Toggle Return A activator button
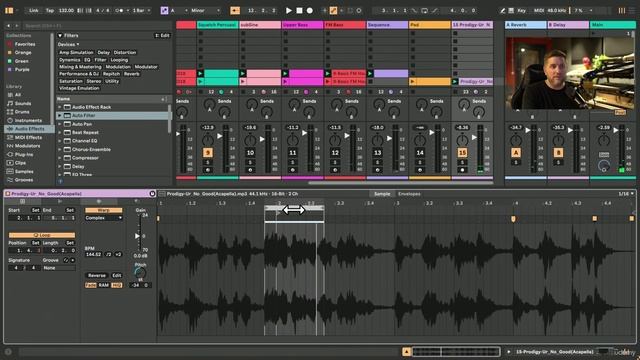 516,153
